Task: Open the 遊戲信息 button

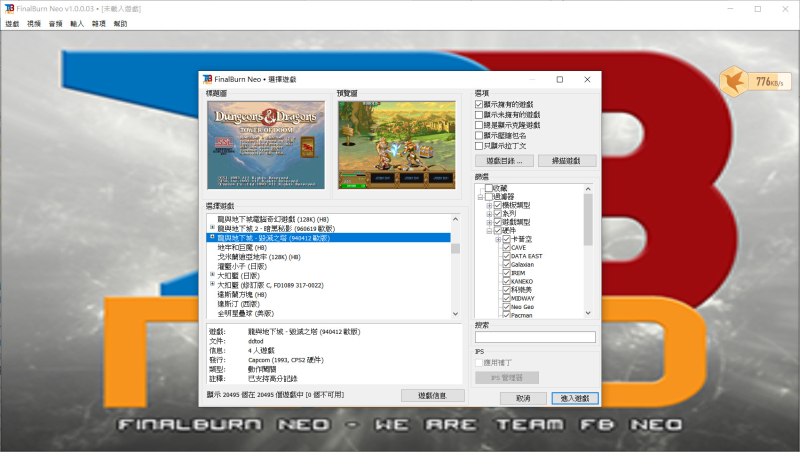Action: point(433,395)
